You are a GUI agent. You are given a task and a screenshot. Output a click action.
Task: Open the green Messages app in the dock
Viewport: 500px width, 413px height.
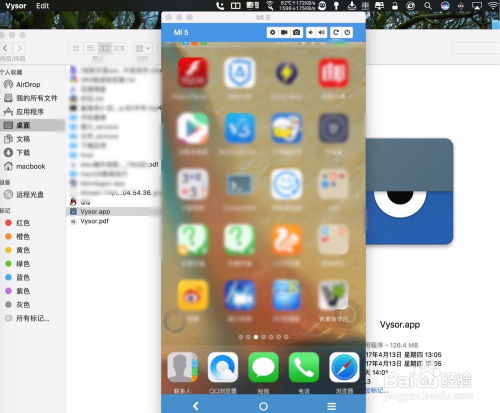tap(263, 367)
